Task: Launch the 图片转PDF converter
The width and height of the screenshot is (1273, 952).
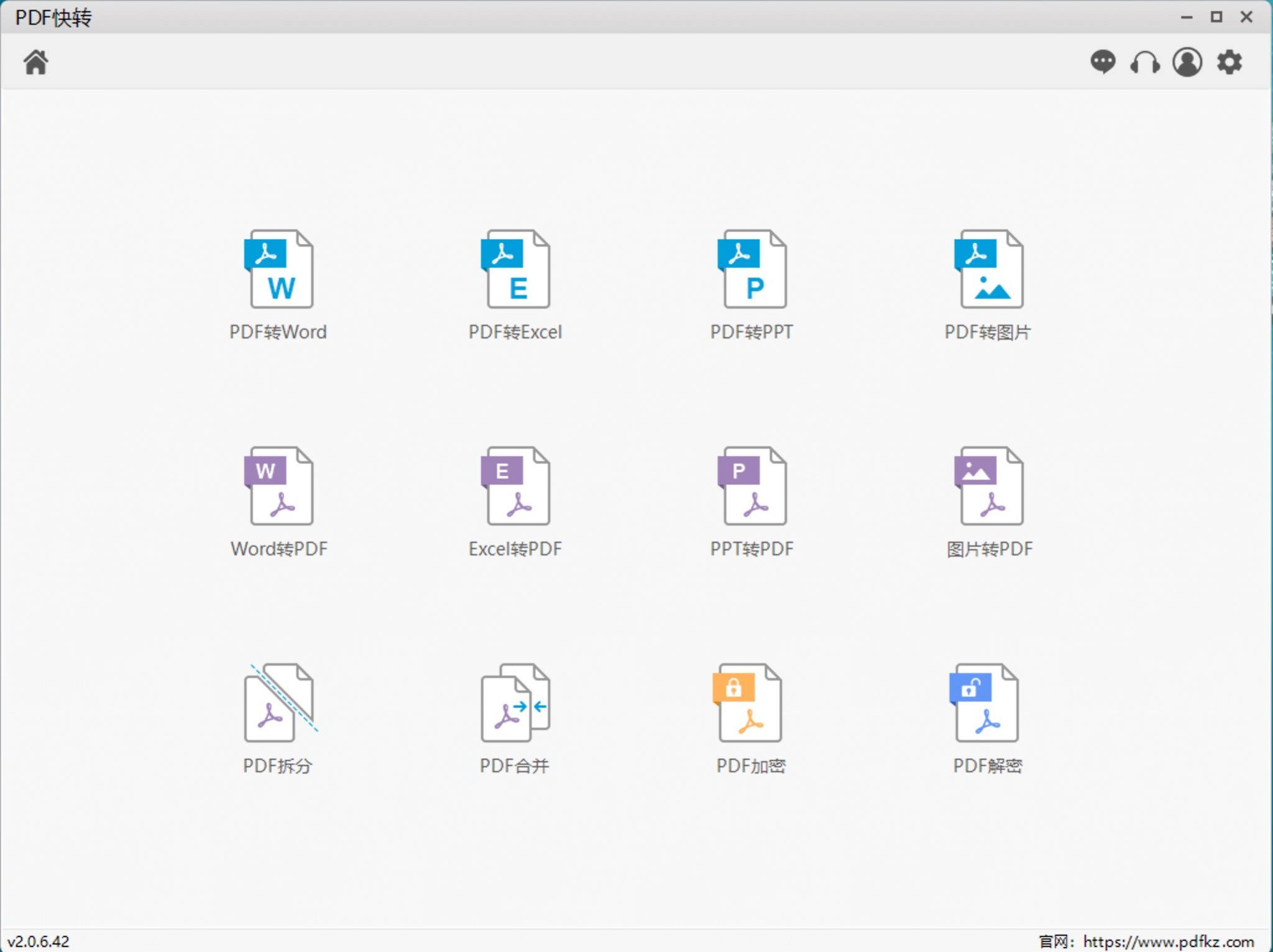Action: pyautogui.click(x=988, y=487)
